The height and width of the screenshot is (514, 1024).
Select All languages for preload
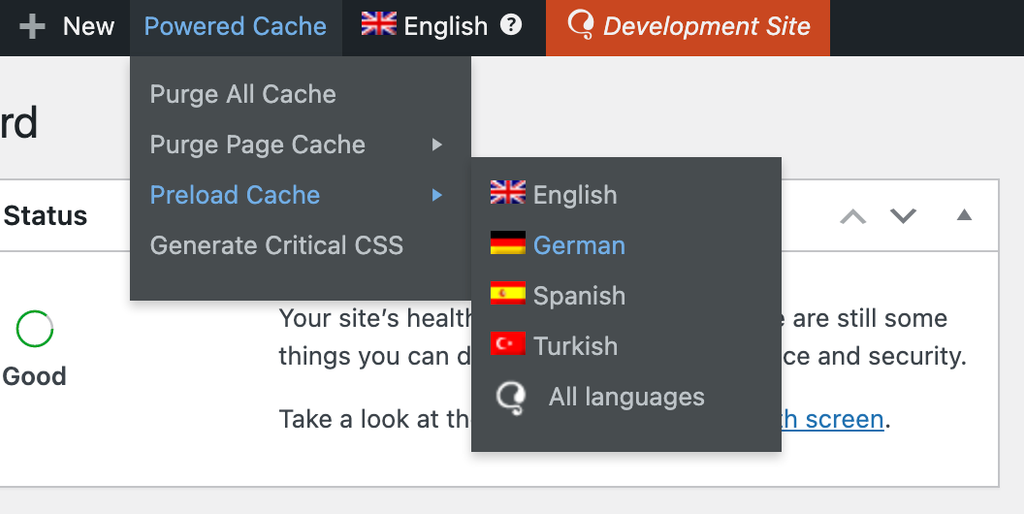coord(626,396)
